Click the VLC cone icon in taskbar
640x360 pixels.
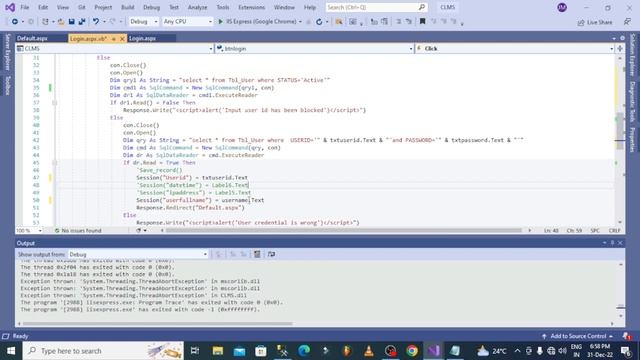click(369, 351)
